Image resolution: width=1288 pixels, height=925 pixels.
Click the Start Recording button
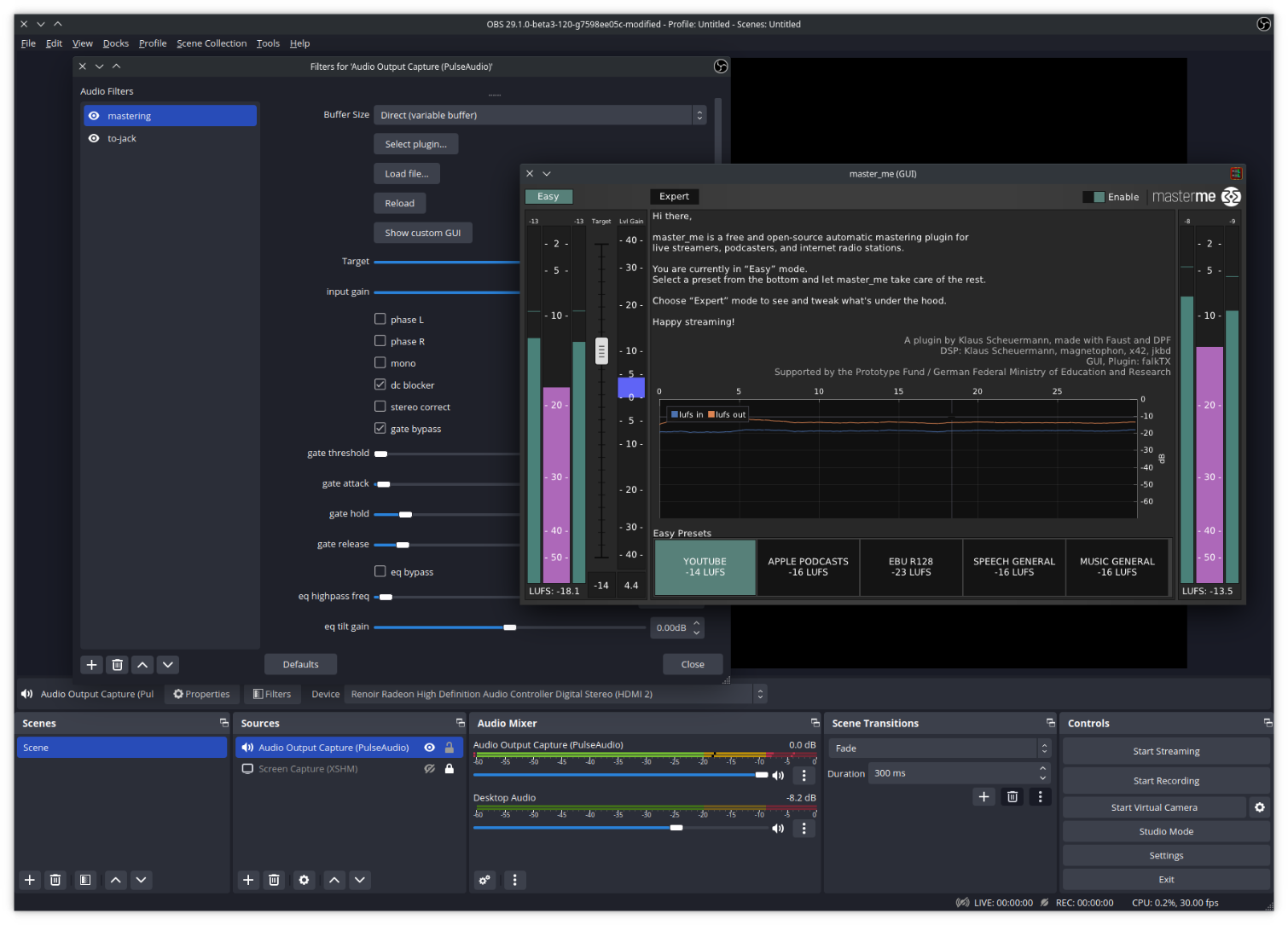tap(1166, 781)
